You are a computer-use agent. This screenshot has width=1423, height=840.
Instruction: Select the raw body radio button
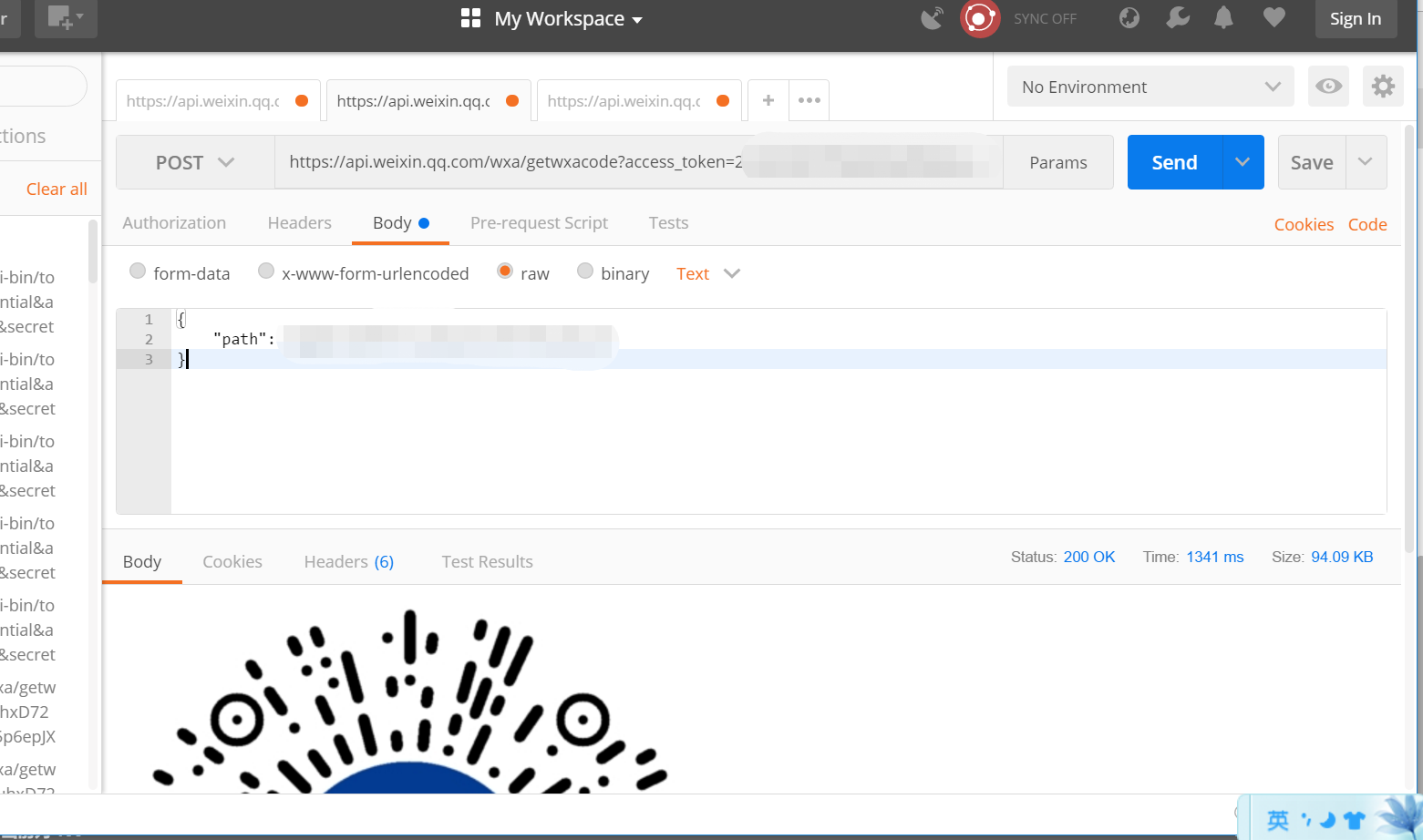[505, 271]
